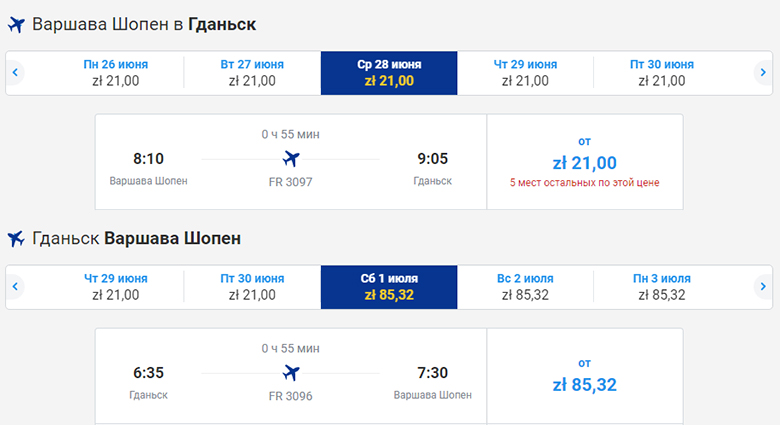The width and height of the screenshot is (780, 425).
Task: Click the plane icon beside Гданьск Варшава Шопен heading
Action: pyautogui.click(x=16, y=239)
